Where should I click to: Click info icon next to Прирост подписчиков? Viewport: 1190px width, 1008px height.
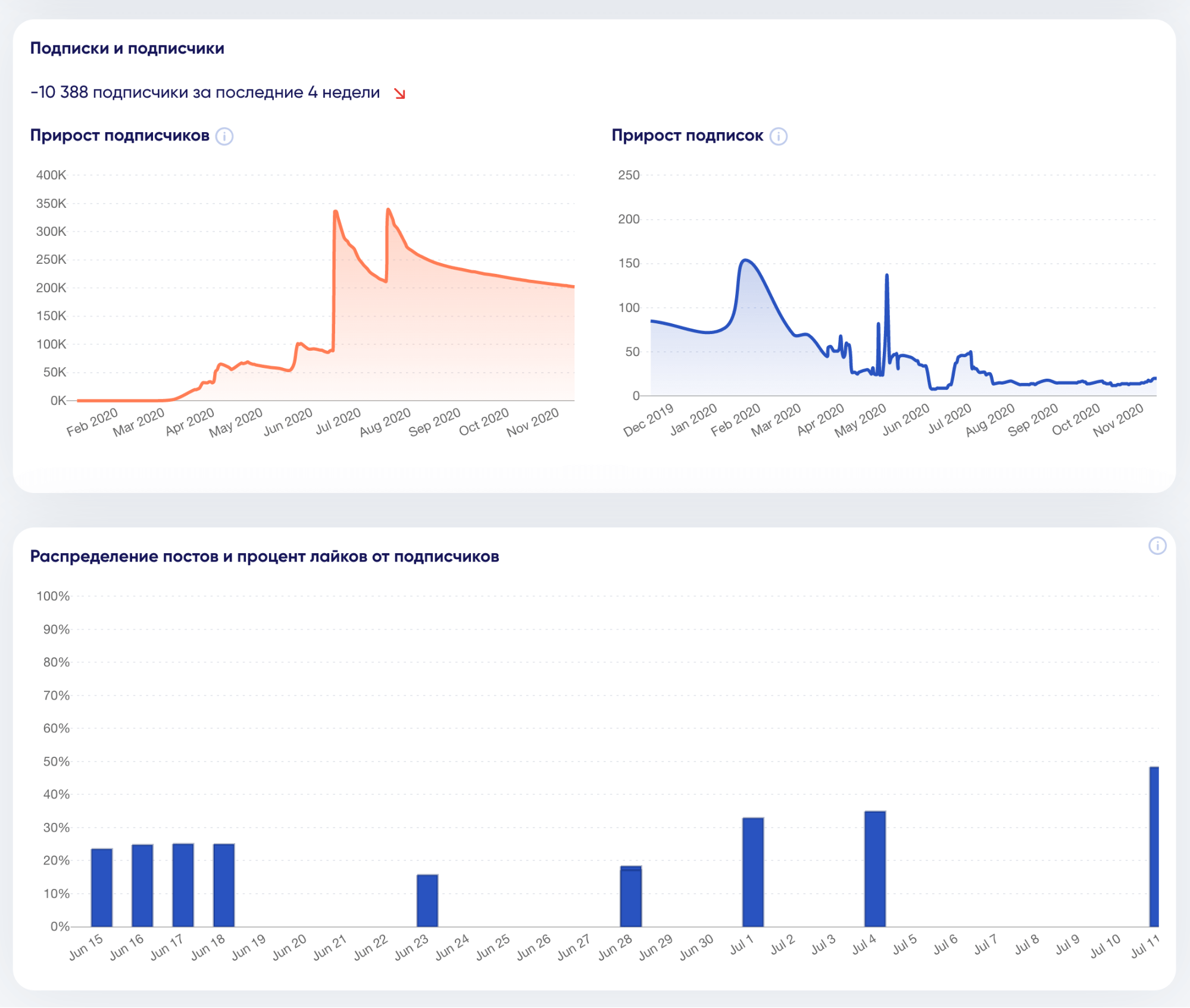(224, 136)
